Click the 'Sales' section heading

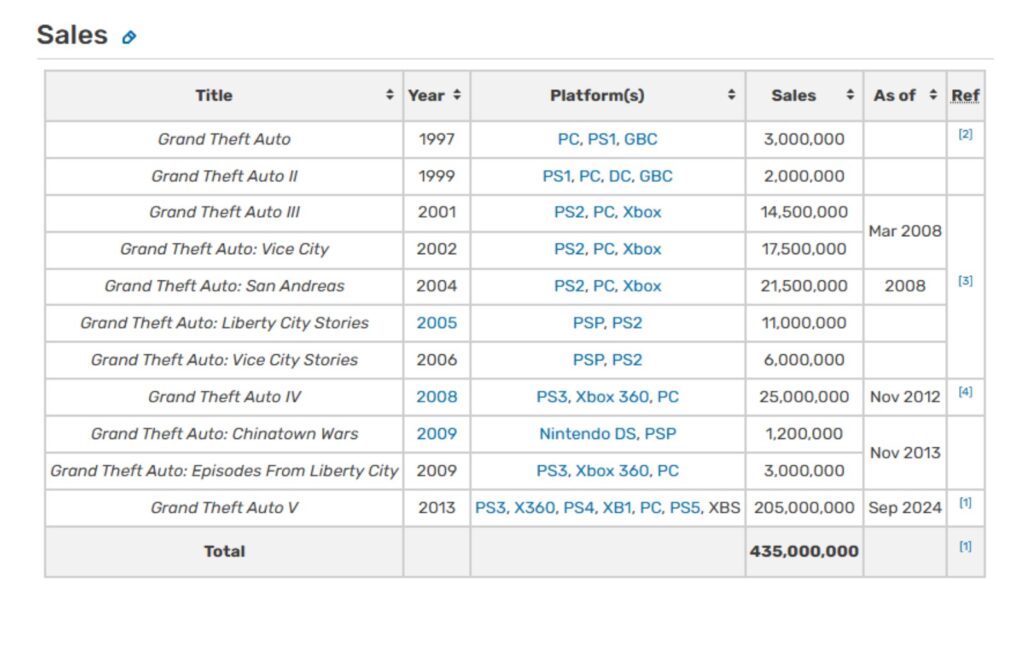tap(72, 35)
